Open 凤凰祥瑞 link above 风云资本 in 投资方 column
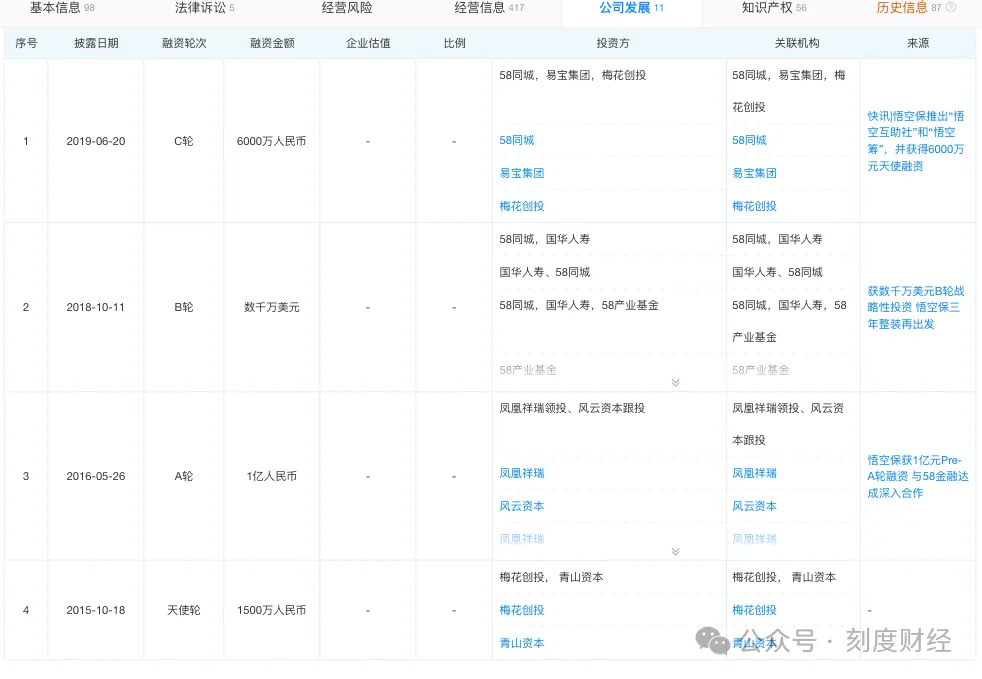This screenshot has height=679, width=982. (522, 474)
